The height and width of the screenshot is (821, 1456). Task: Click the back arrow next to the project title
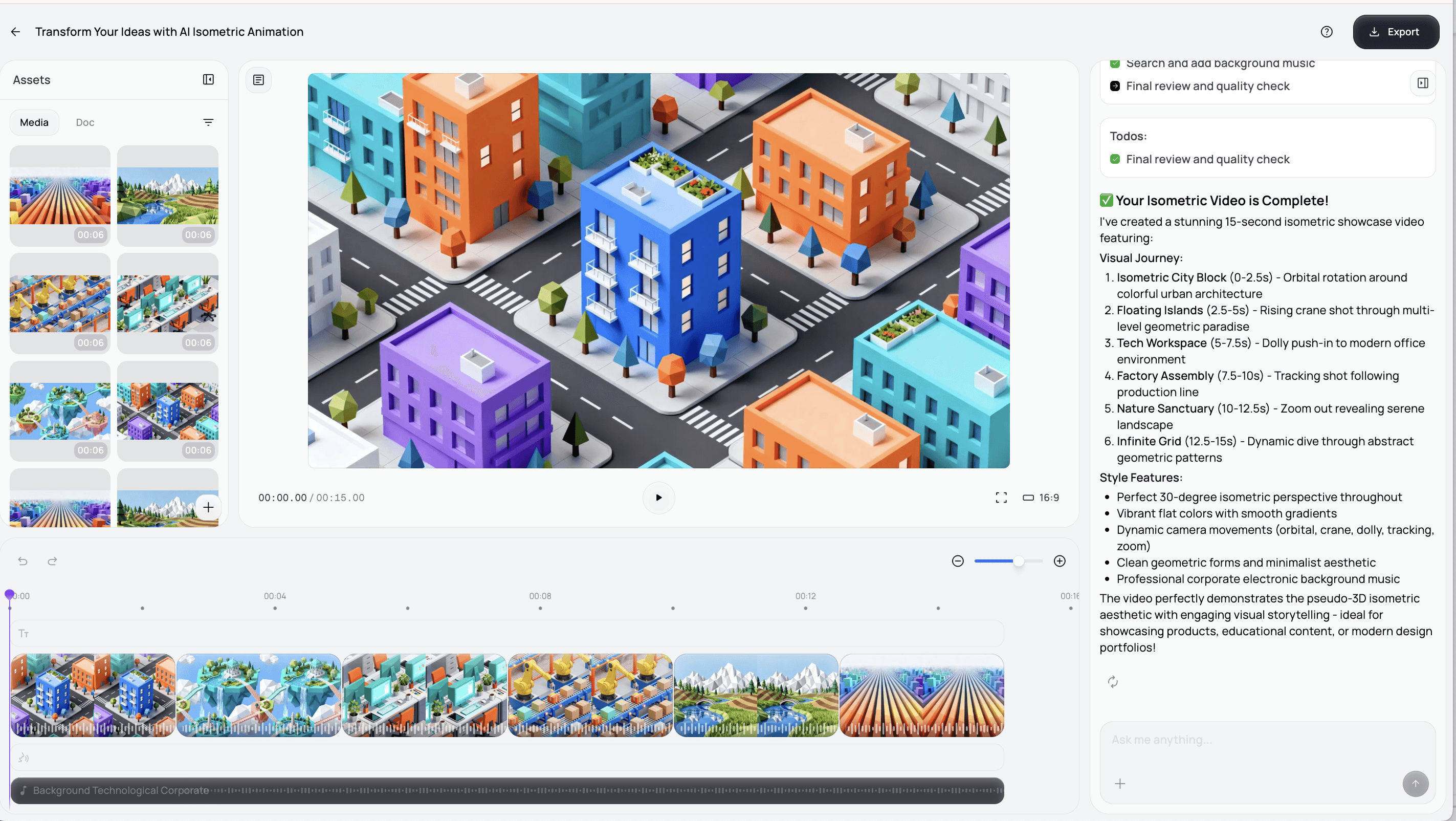point(16,32)
